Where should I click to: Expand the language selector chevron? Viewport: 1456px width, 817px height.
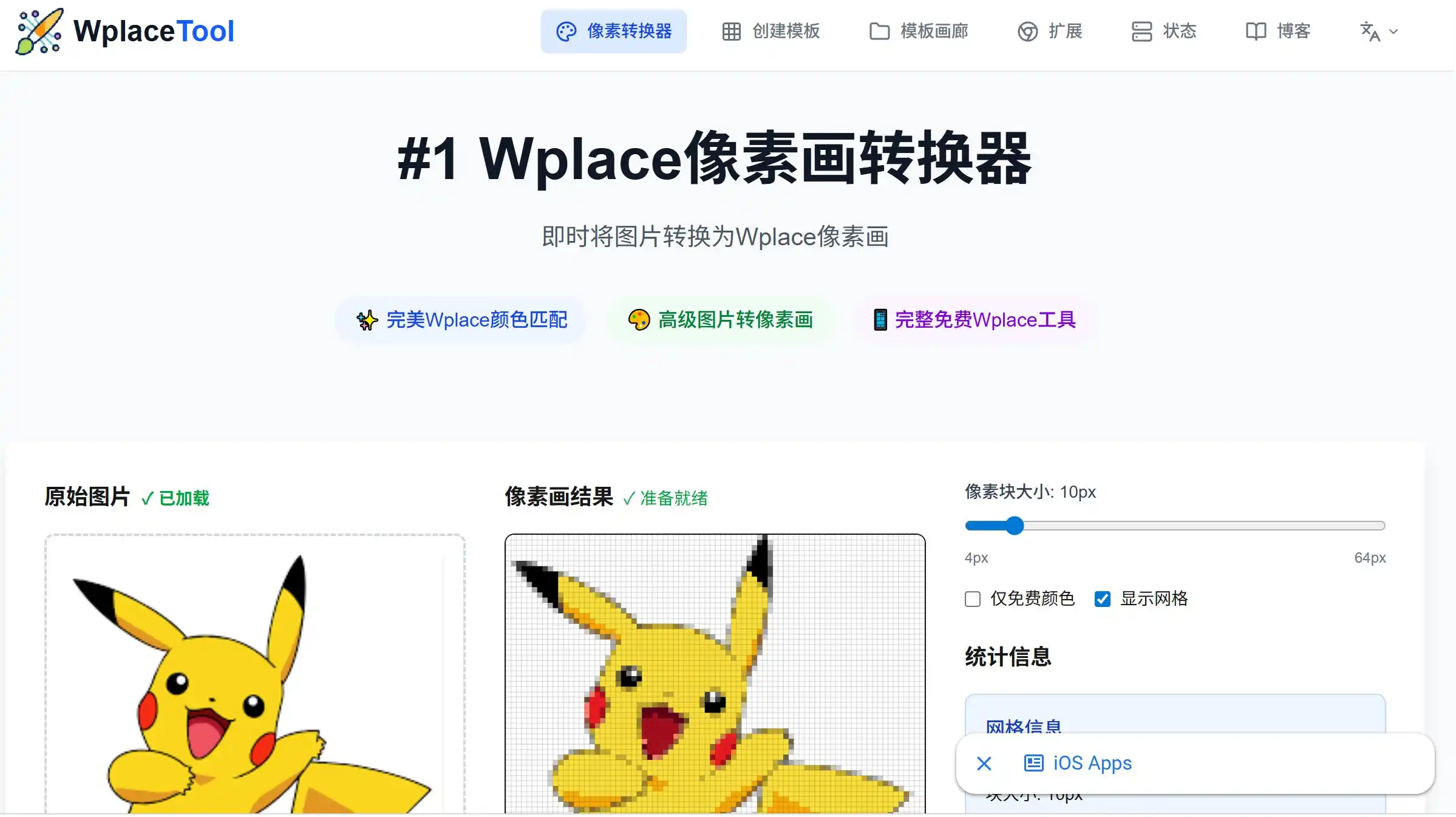click(x=1393, y=32)
